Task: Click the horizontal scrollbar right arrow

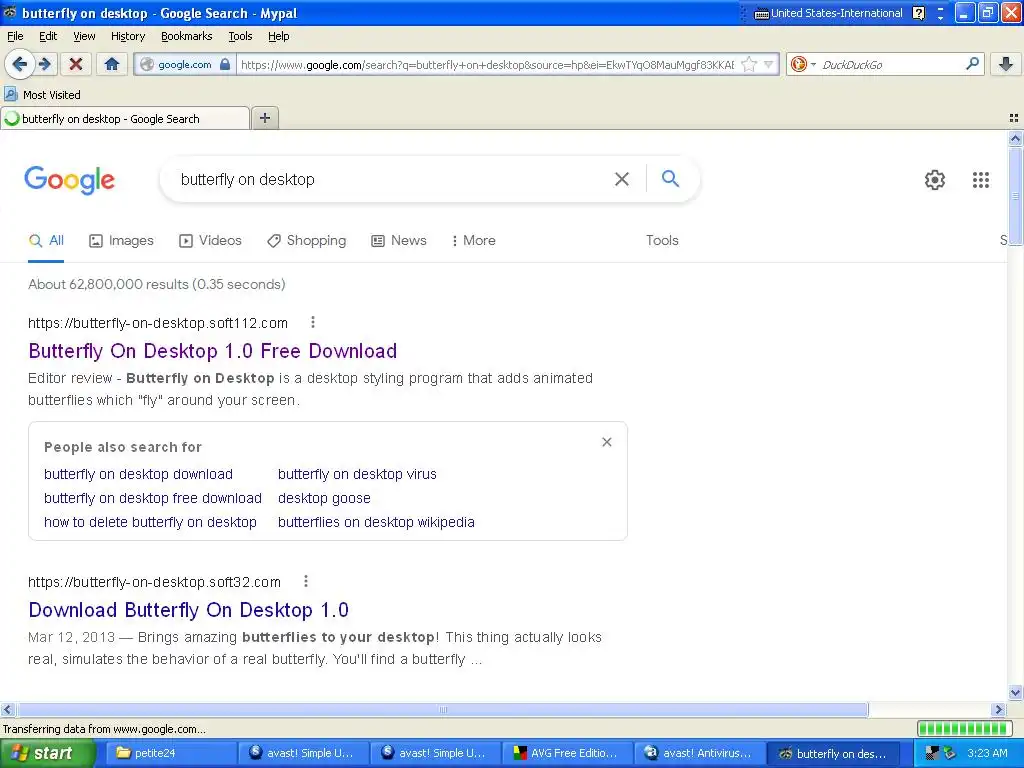Action: click(x=998, y=709)
